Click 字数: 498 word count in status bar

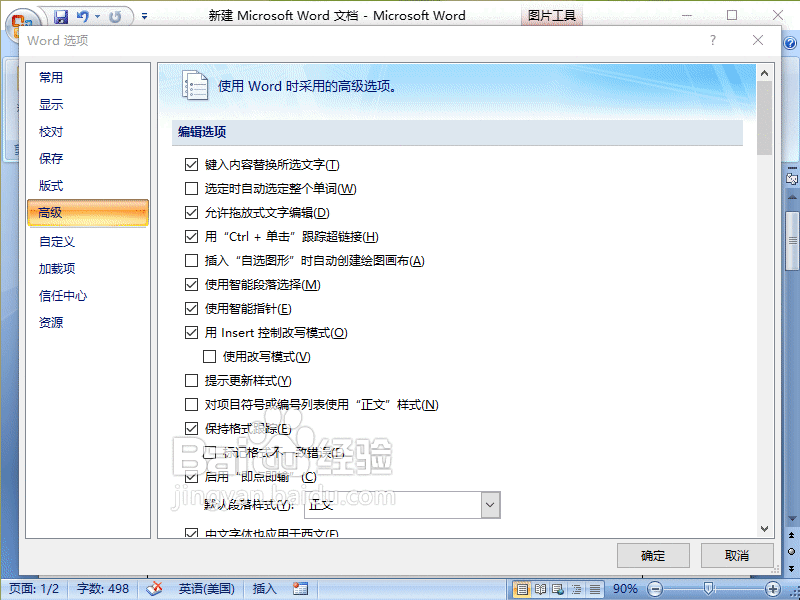pos(103,589)
